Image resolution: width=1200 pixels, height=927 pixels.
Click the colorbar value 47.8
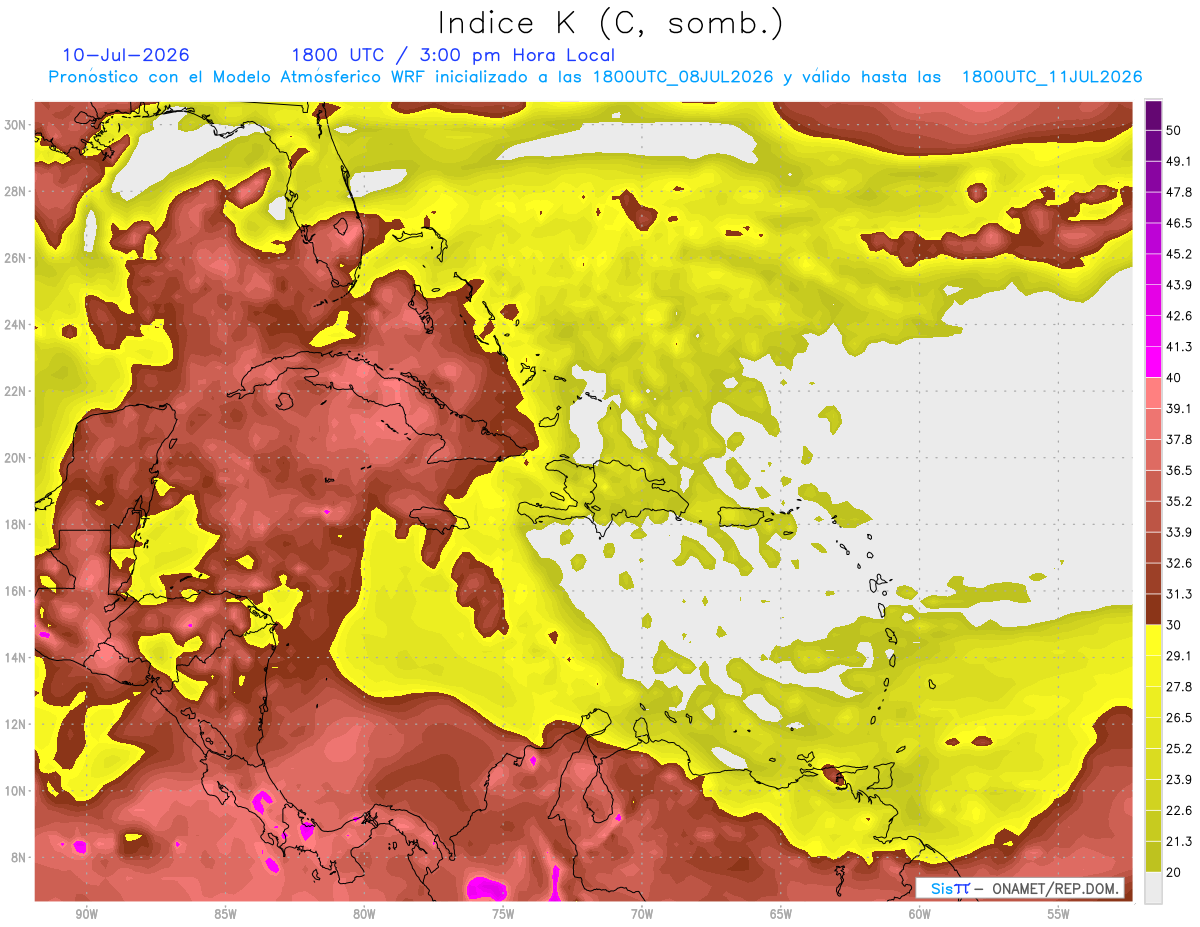point(1179,192)
